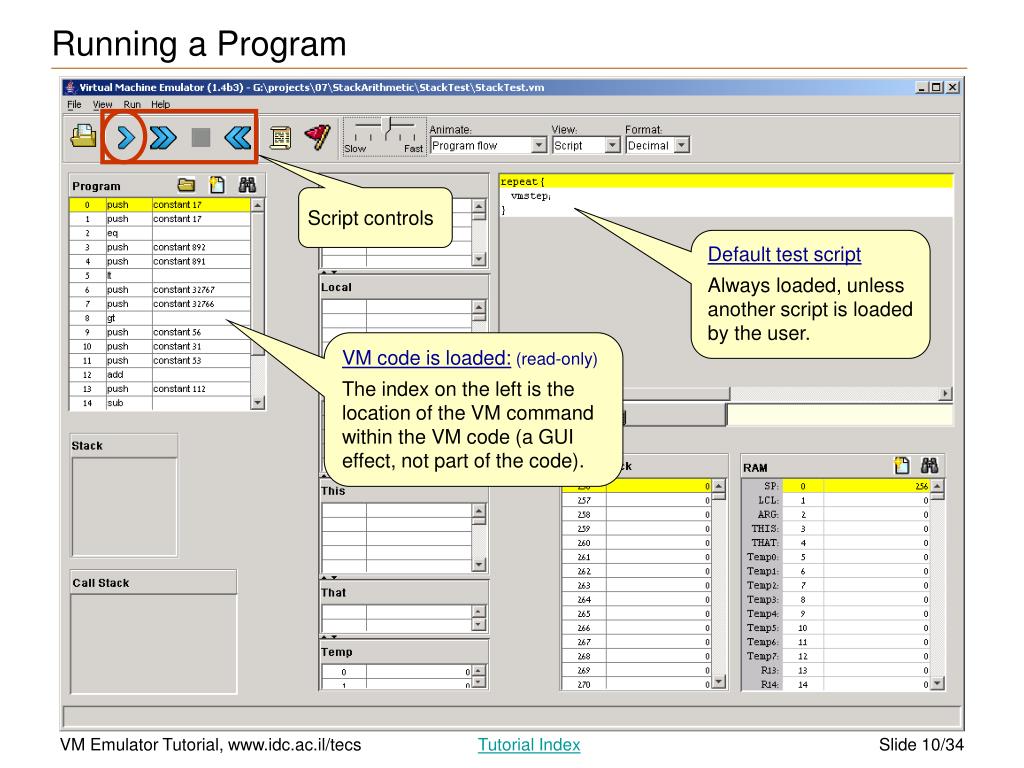Click the Temp segment scroll up arrow
The image size is (1024, 768).
click(479, 671)
